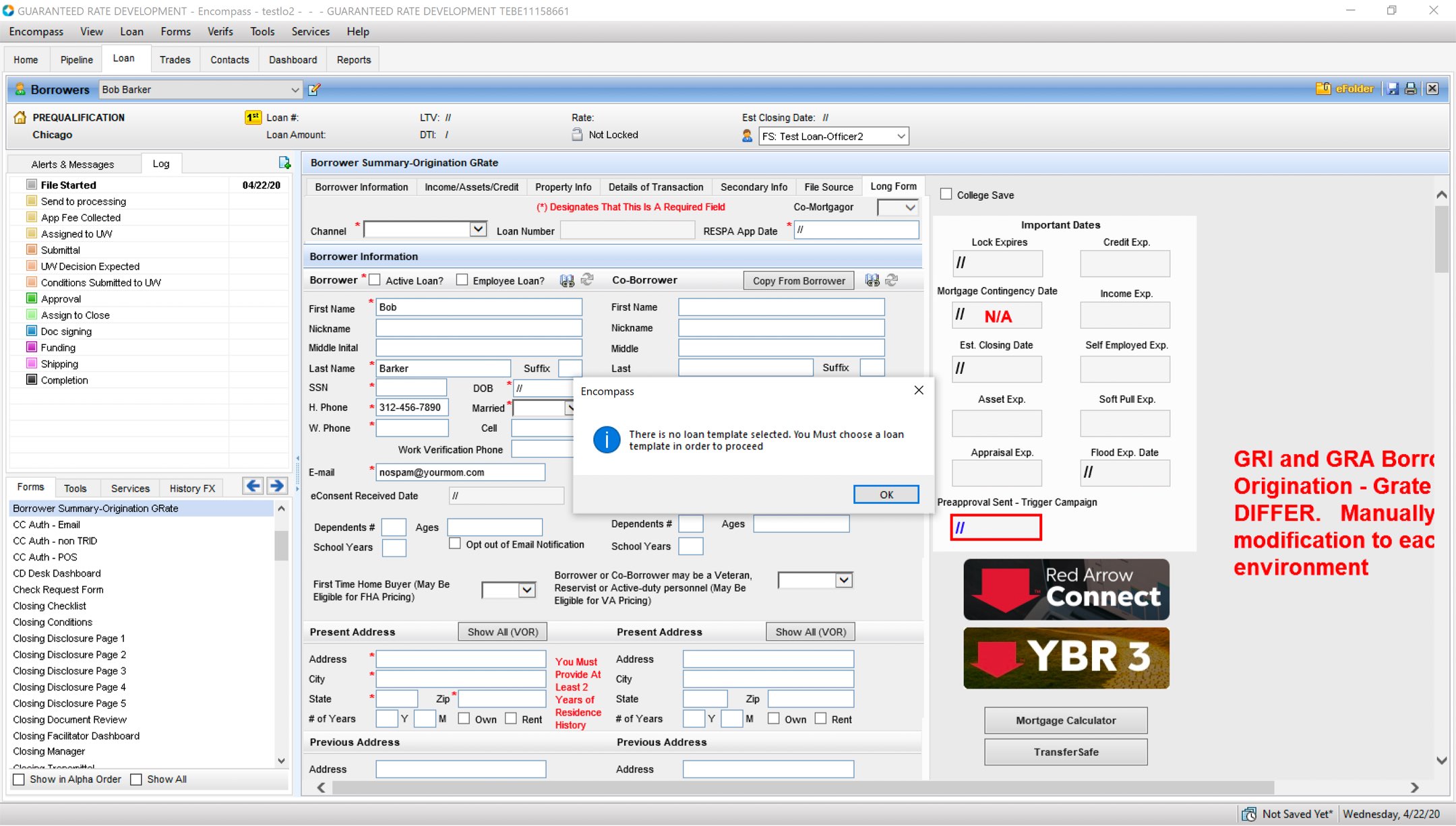Click the YBR 3 banner
This screenshot has height=826, width=1456.
point(1066,658)
